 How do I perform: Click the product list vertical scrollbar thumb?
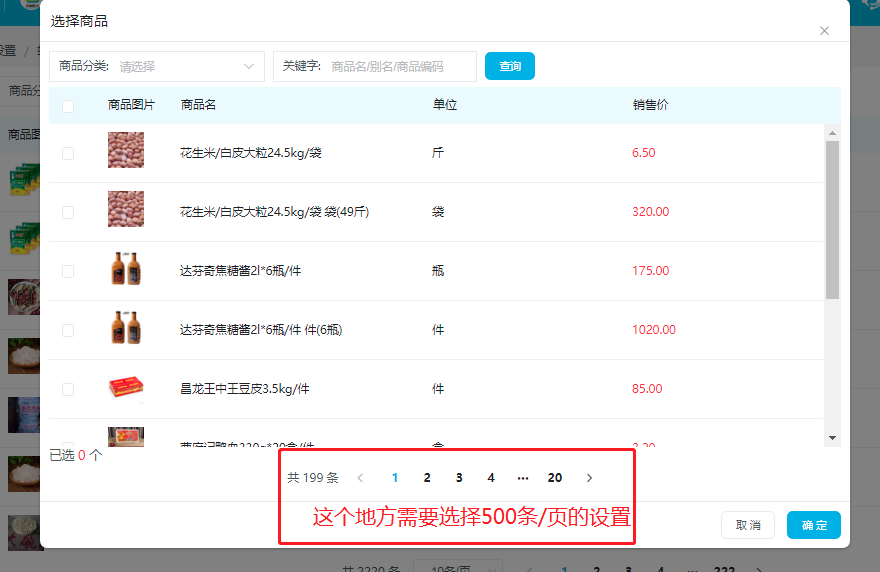[x=832, y=220]
